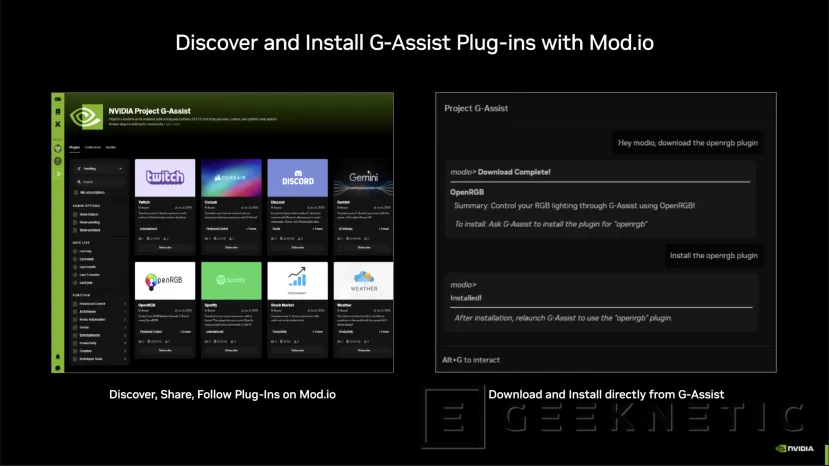Select the Last year radio option
This screenshot has height=466, width=829.
tap(75, 283)
